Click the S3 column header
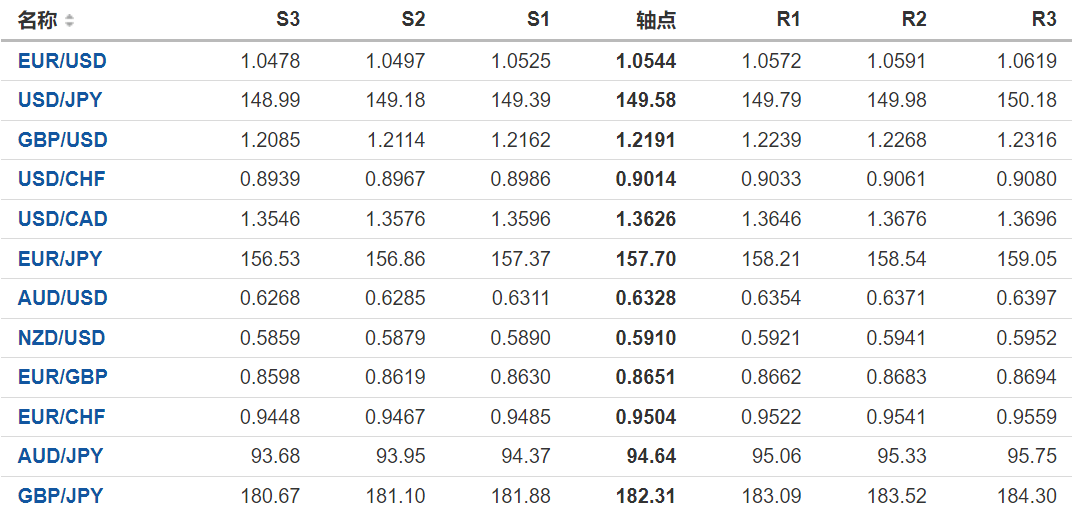Image resolution: width=1072 pixels, height=514 pixels. 288,20
